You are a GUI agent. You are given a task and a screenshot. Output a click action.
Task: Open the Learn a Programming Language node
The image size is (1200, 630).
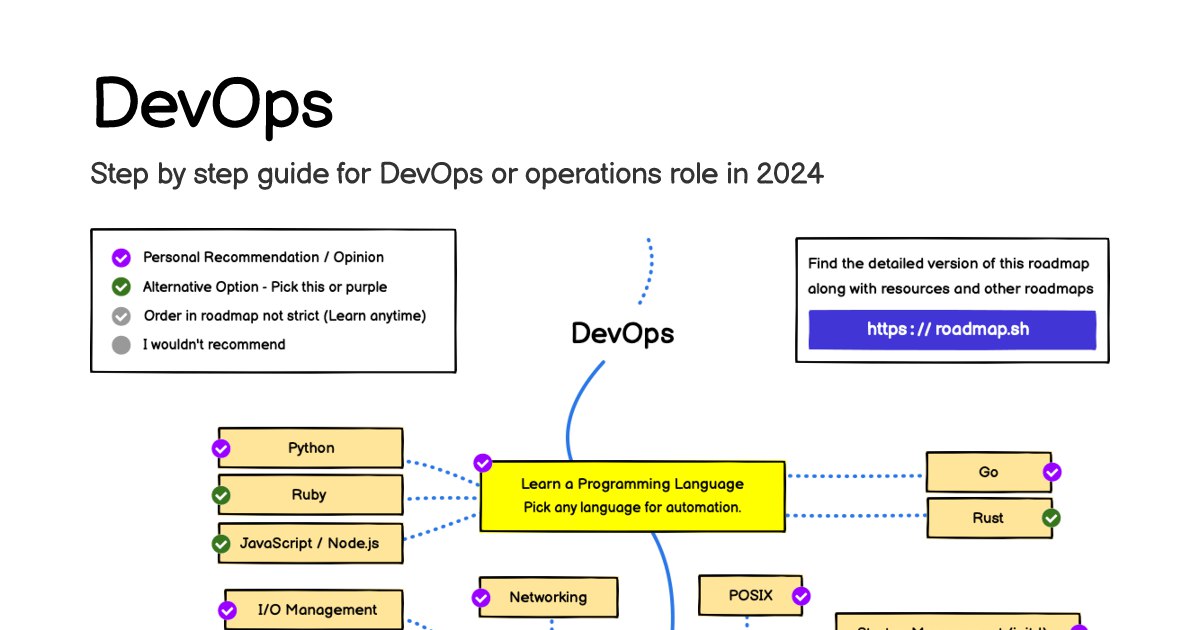632,496
